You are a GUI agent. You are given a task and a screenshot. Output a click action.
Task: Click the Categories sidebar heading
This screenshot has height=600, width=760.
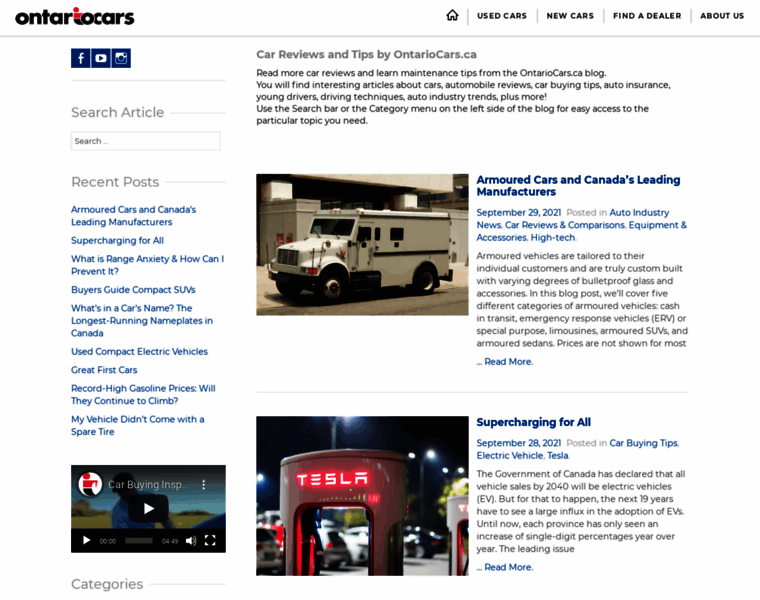(x=107, y=584)
